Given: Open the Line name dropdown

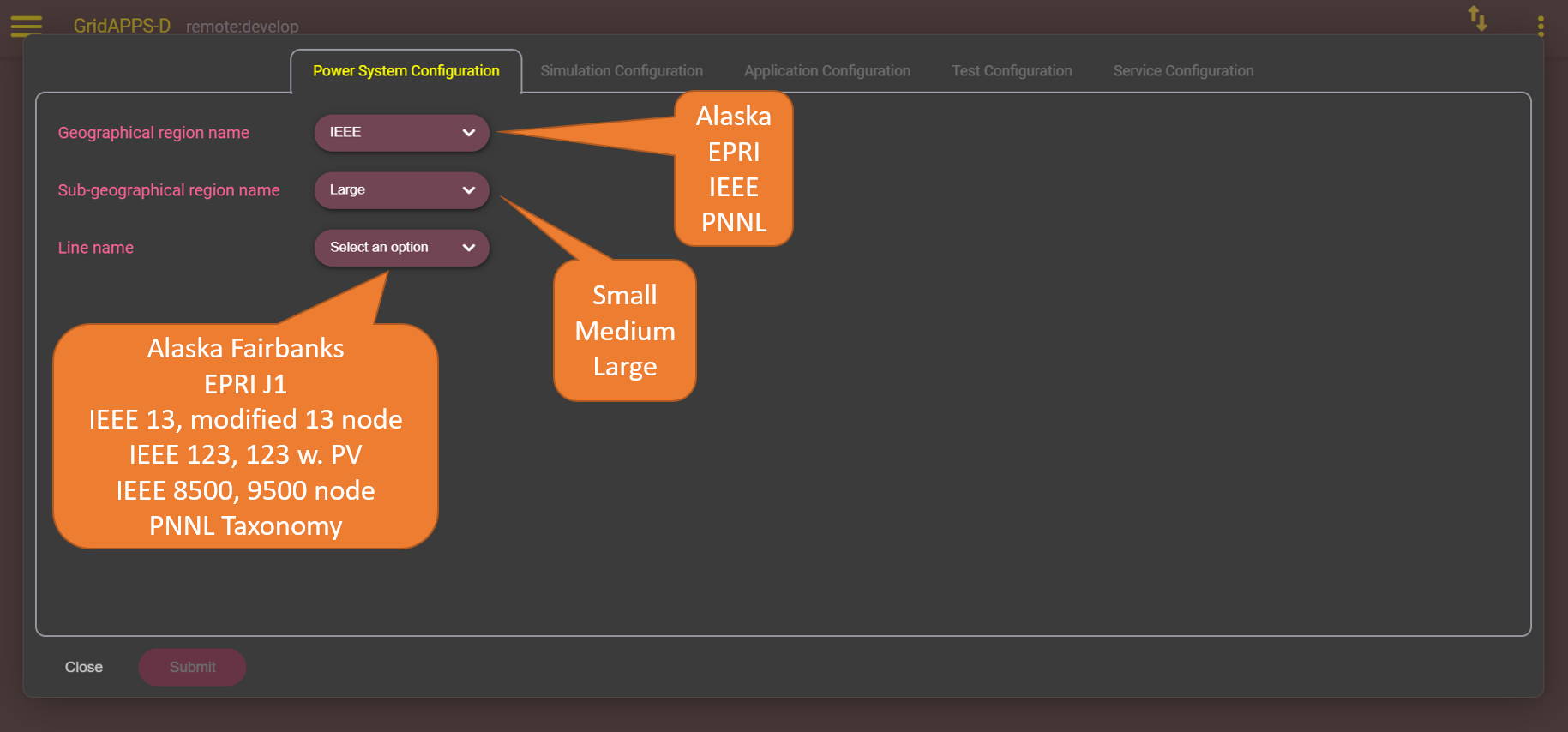Looking at the screenshot, I should [402, 248].
